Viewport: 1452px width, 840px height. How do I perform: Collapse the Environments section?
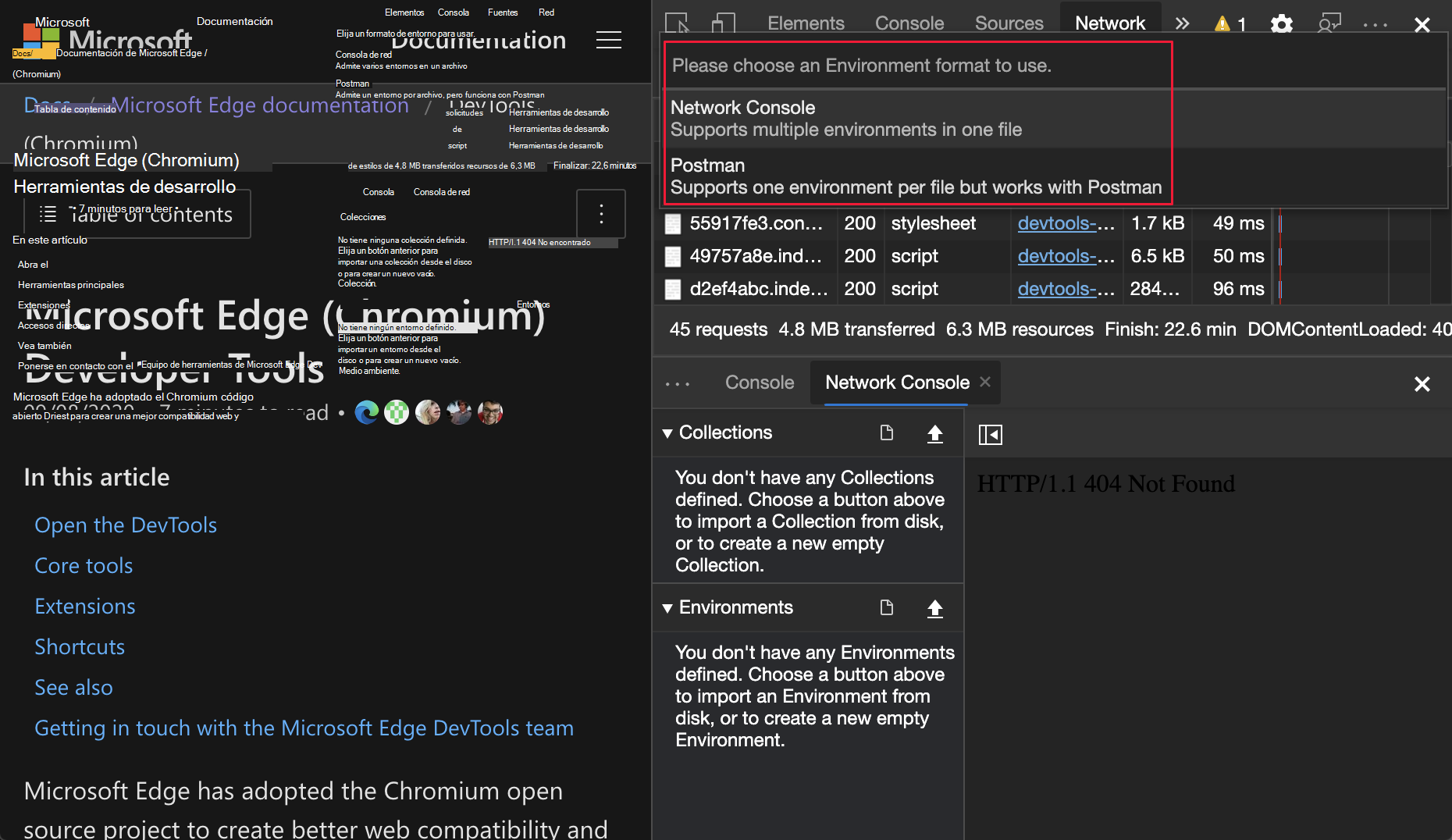click(667, 608)
